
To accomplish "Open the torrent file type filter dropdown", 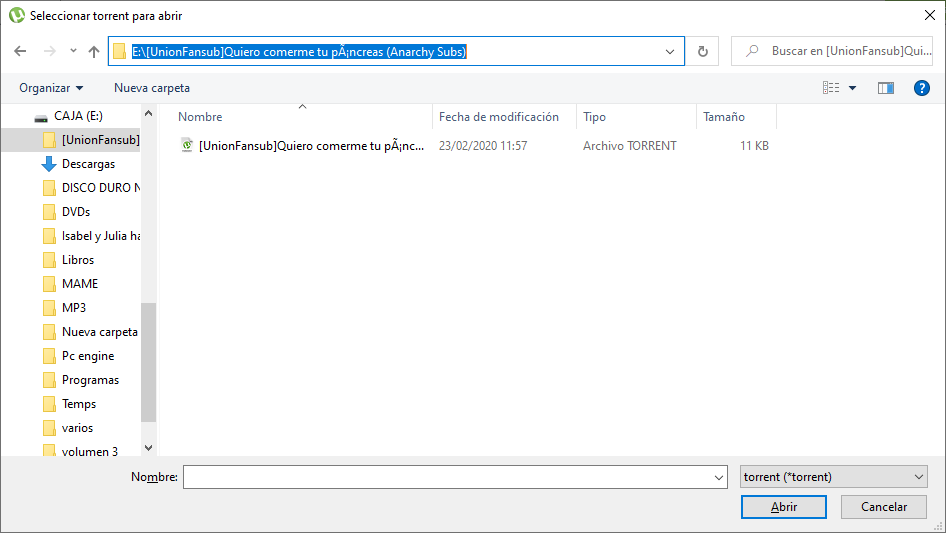I will [x=834, y=477].
